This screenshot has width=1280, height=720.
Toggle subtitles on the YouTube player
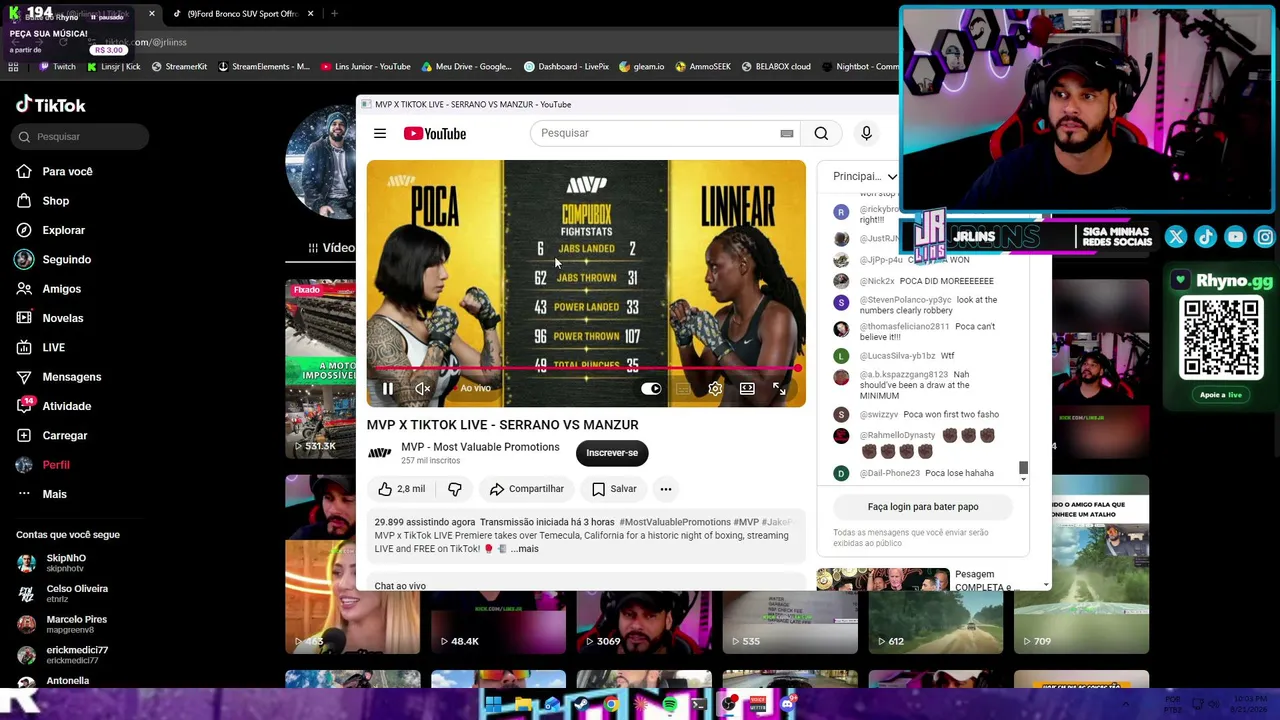click(x=683, y=389)
